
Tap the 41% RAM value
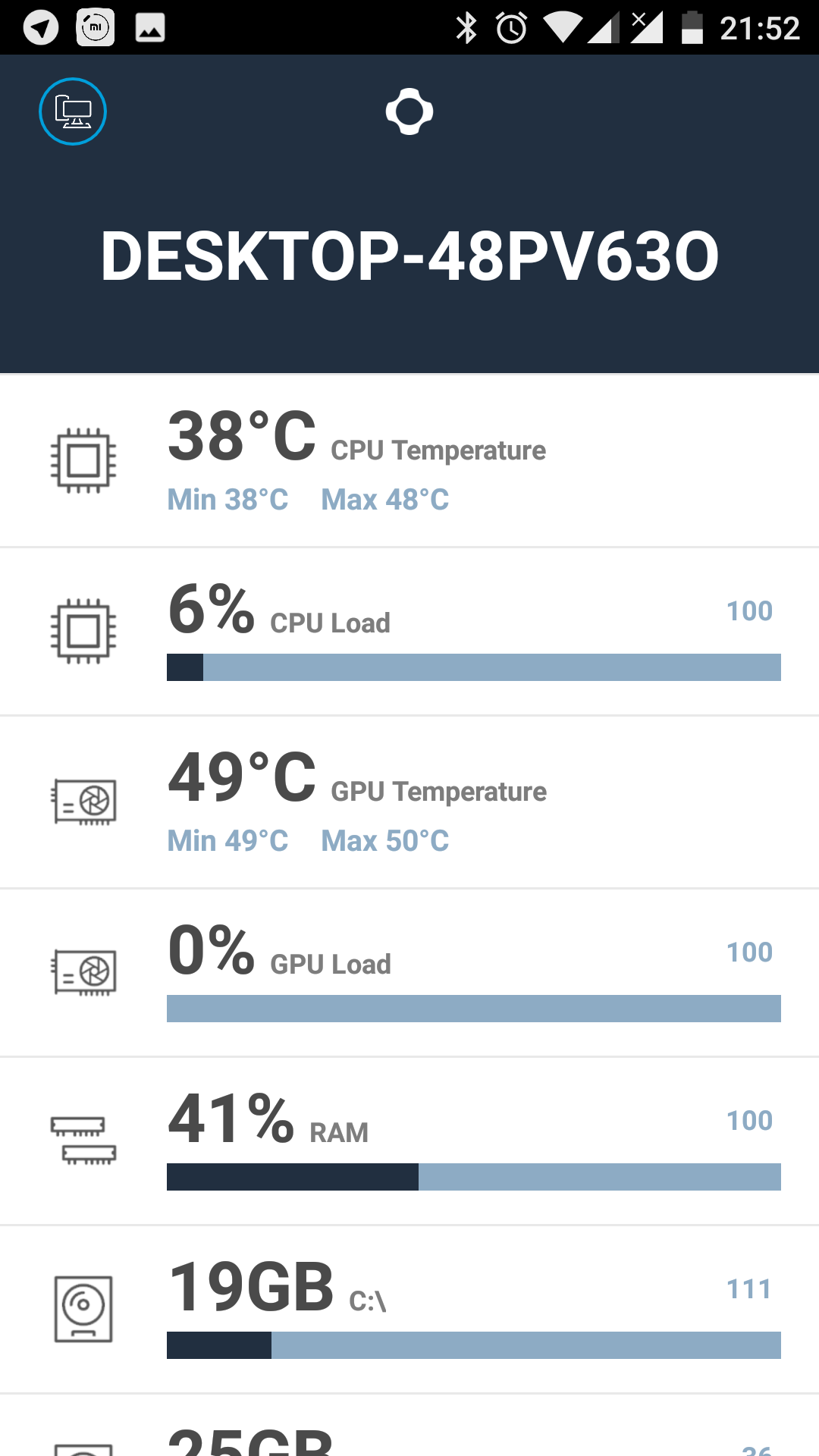pyautogui.click(x=231, y=1119)
